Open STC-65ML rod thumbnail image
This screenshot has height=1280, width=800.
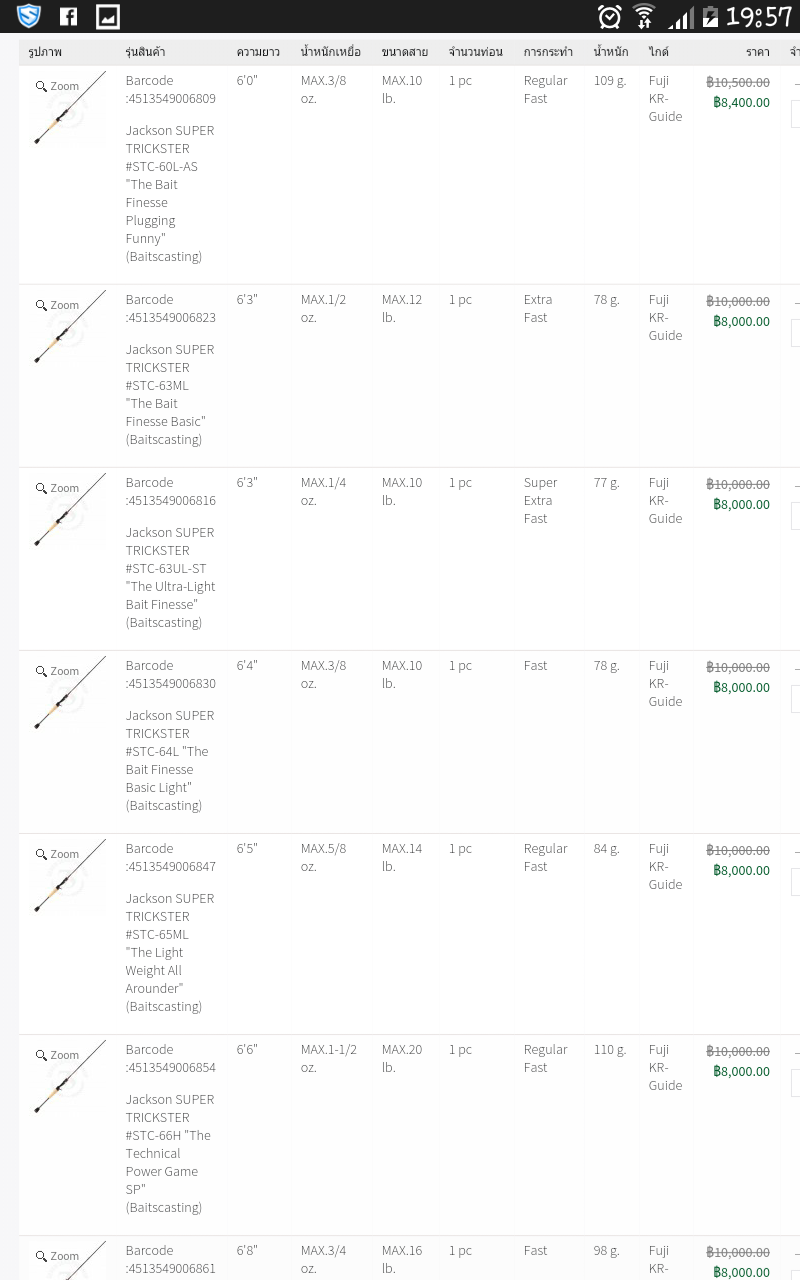pos(69,876)
